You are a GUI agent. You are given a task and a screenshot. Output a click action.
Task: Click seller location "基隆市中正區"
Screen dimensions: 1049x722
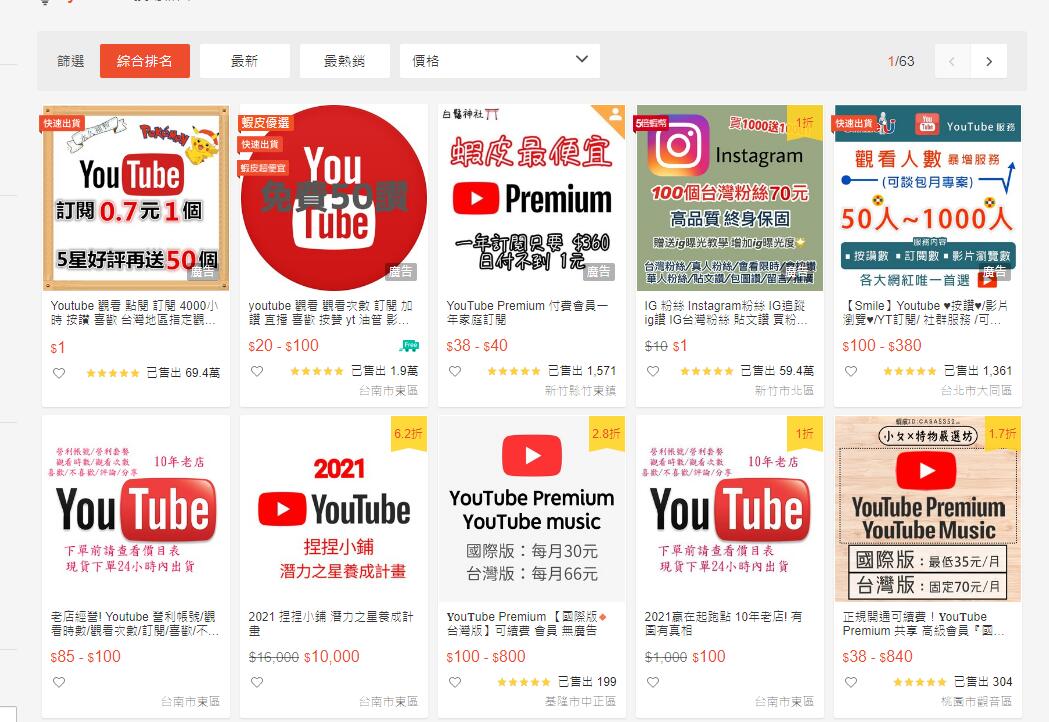[x=581, y=702]
